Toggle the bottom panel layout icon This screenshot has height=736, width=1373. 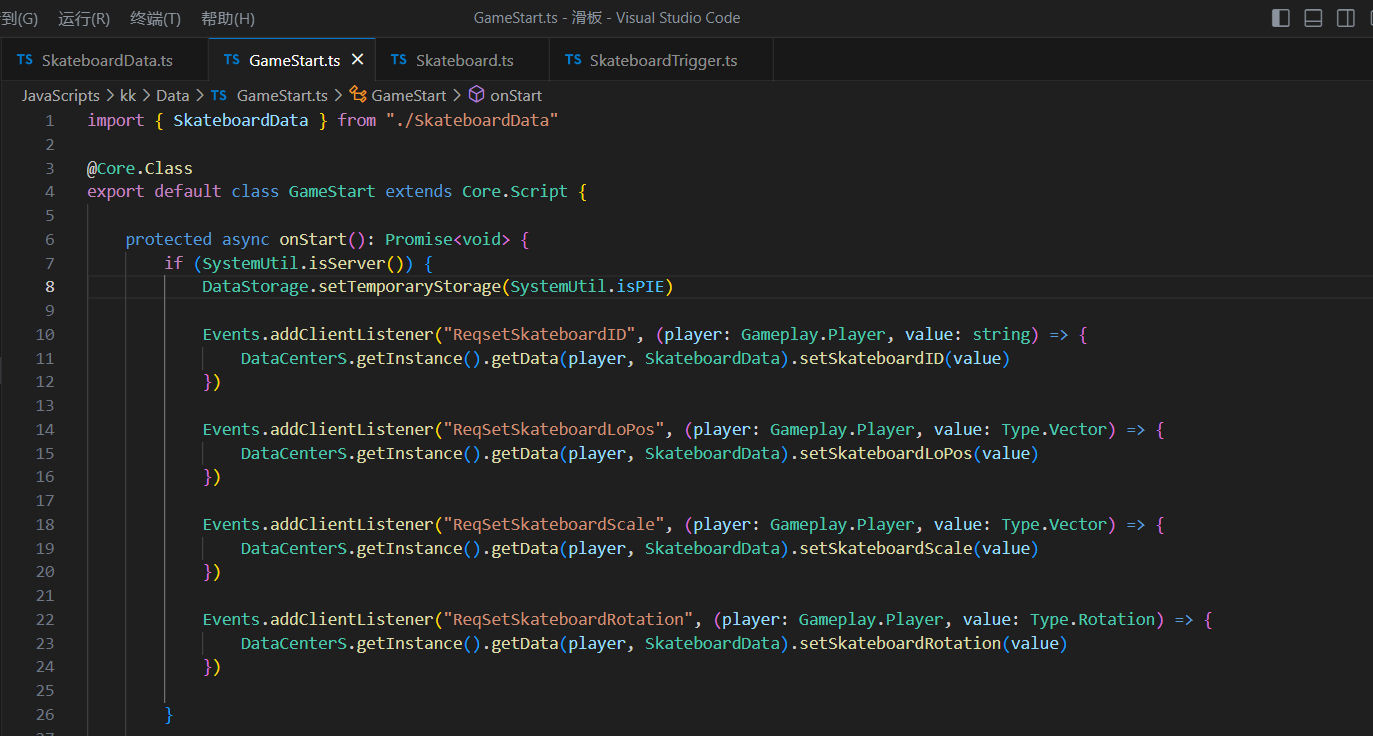pos(1314,18)
